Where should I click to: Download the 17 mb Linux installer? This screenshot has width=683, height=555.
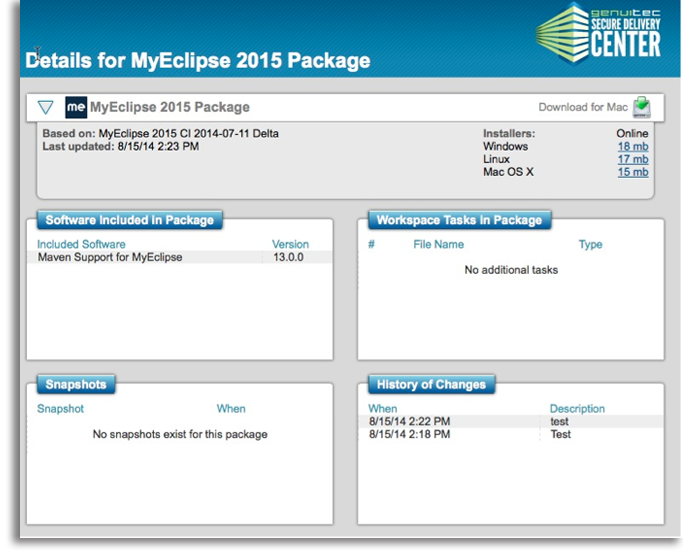coord(632,160)
